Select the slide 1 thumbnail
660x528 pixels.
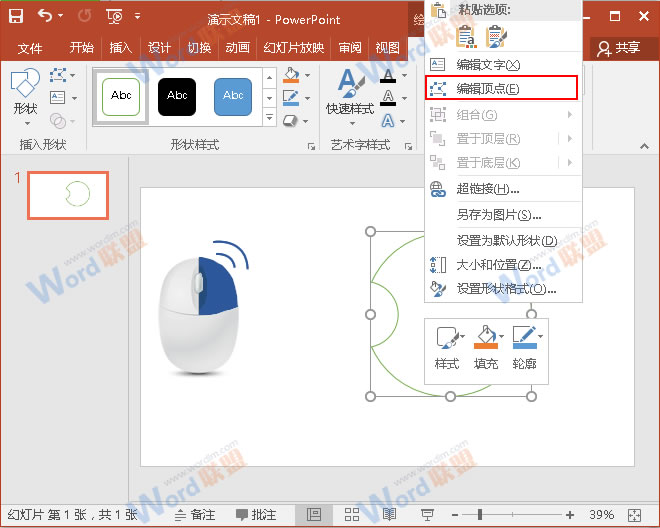(67, 194)
